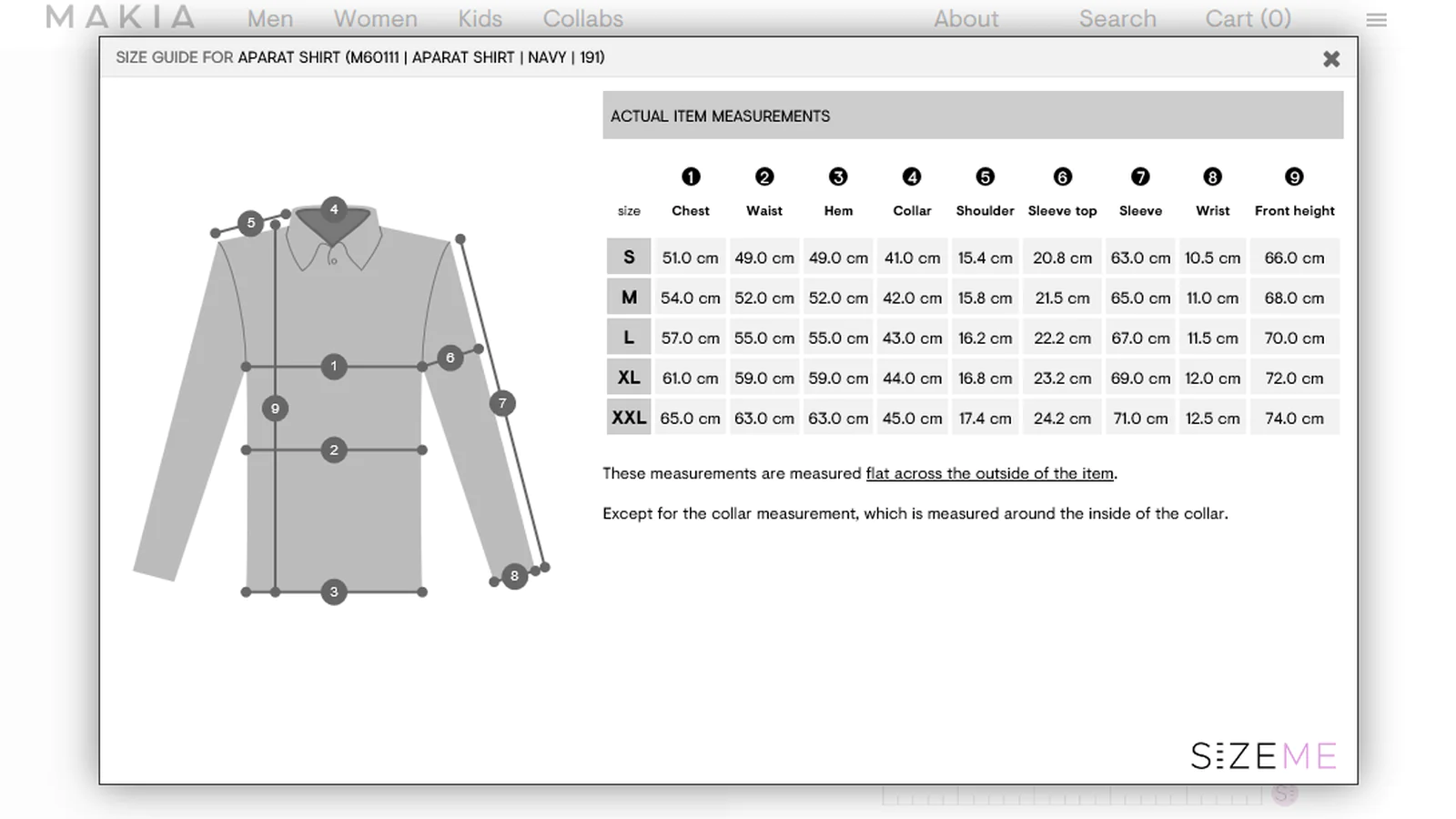Click the MAKIA logo
1456x819 pixels.
coord(120,17)
